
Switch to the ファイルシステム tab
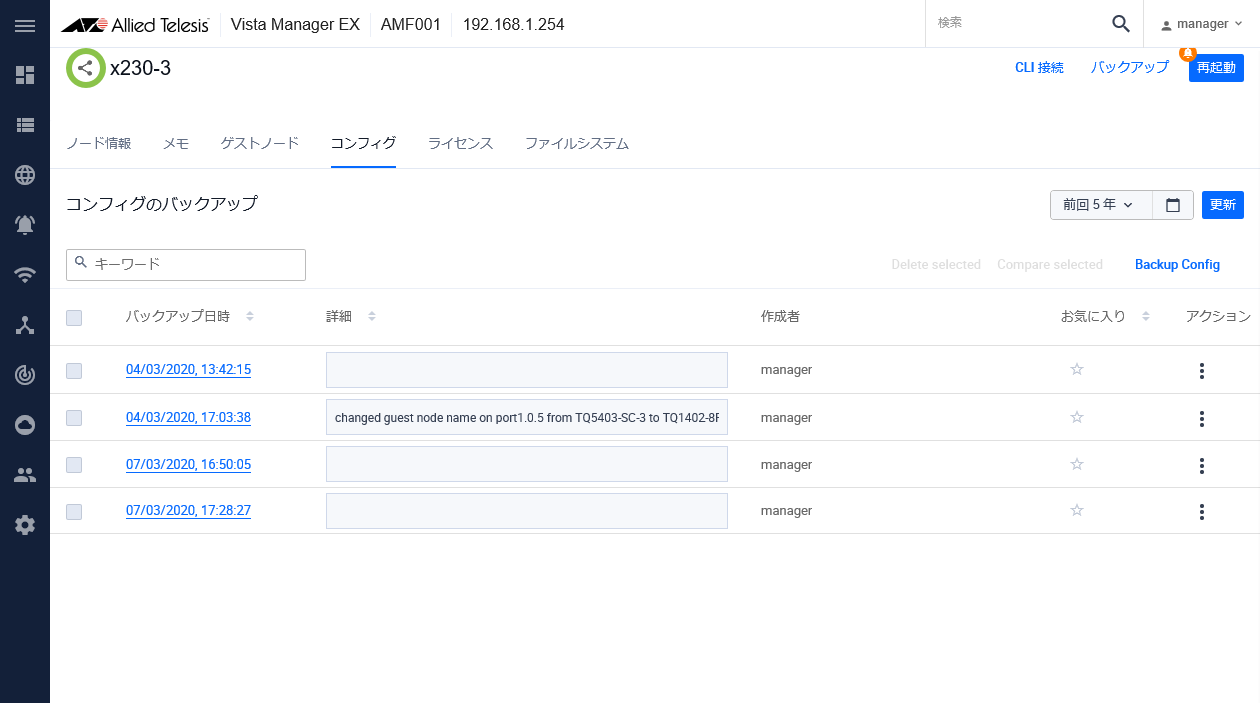pos(577,143)
